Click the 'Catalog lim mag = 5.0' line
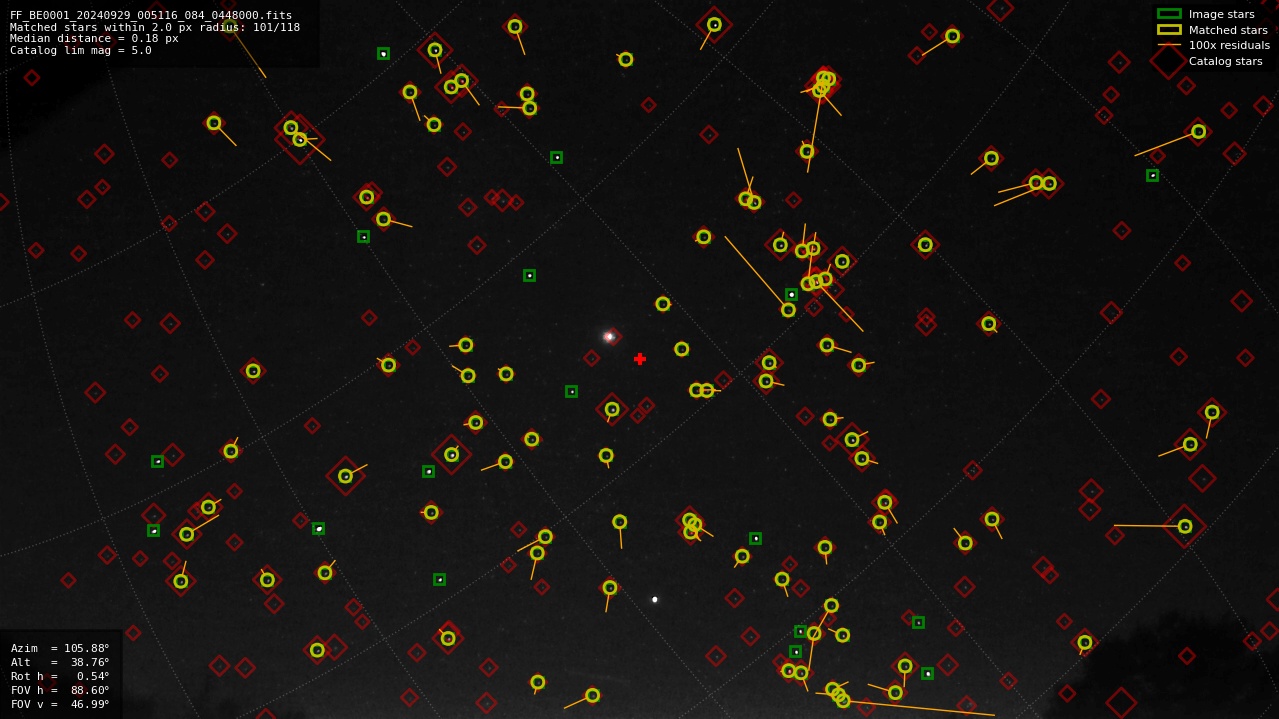The width and height of the screenshot is (1279, 719). coord(81,50)
